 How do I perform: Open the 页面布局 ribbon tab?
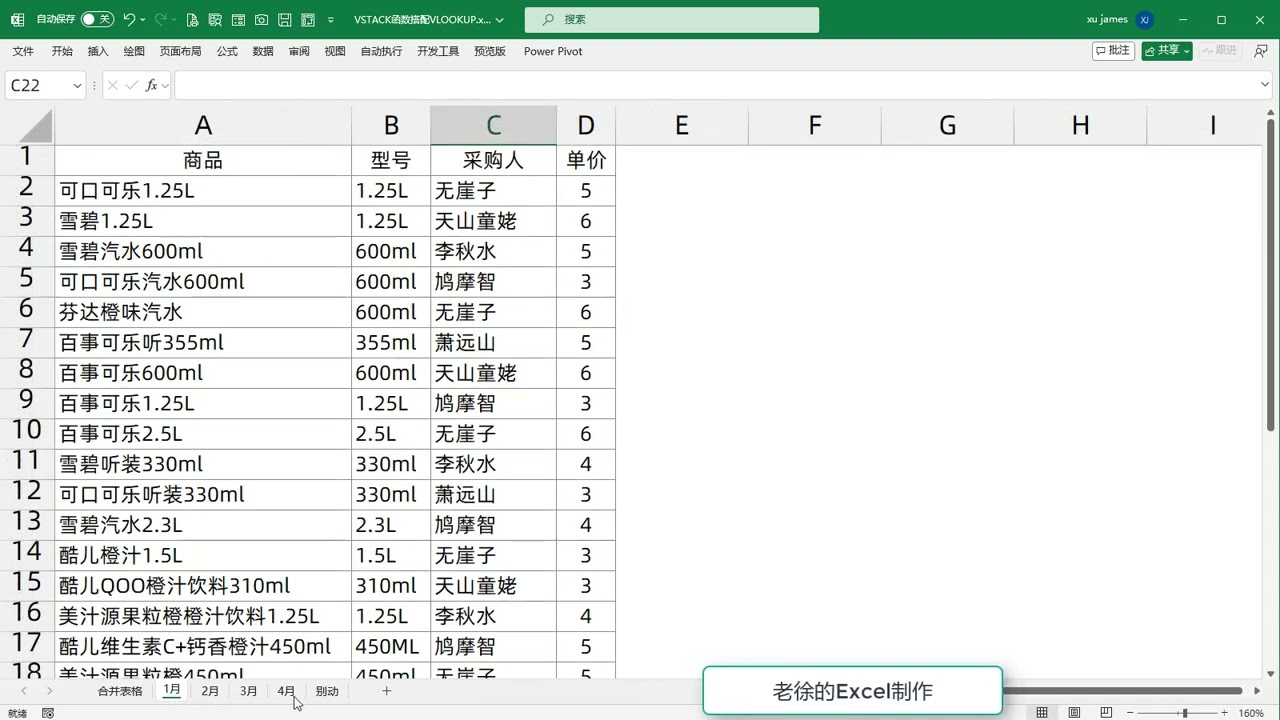(180, 51)
